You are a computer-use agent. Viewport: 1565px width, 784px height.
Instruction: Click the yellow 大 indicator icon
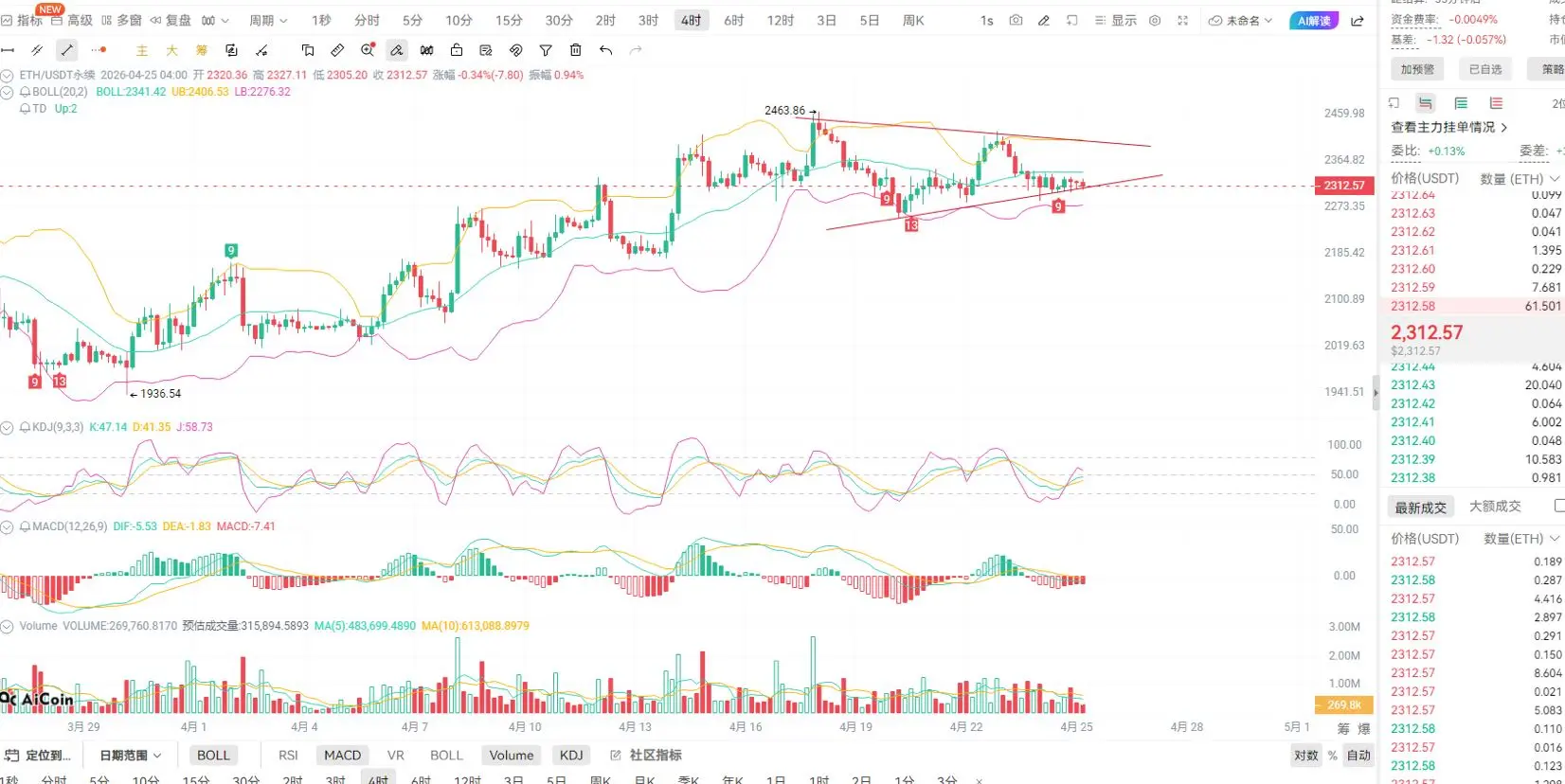(x=171, y=50)
